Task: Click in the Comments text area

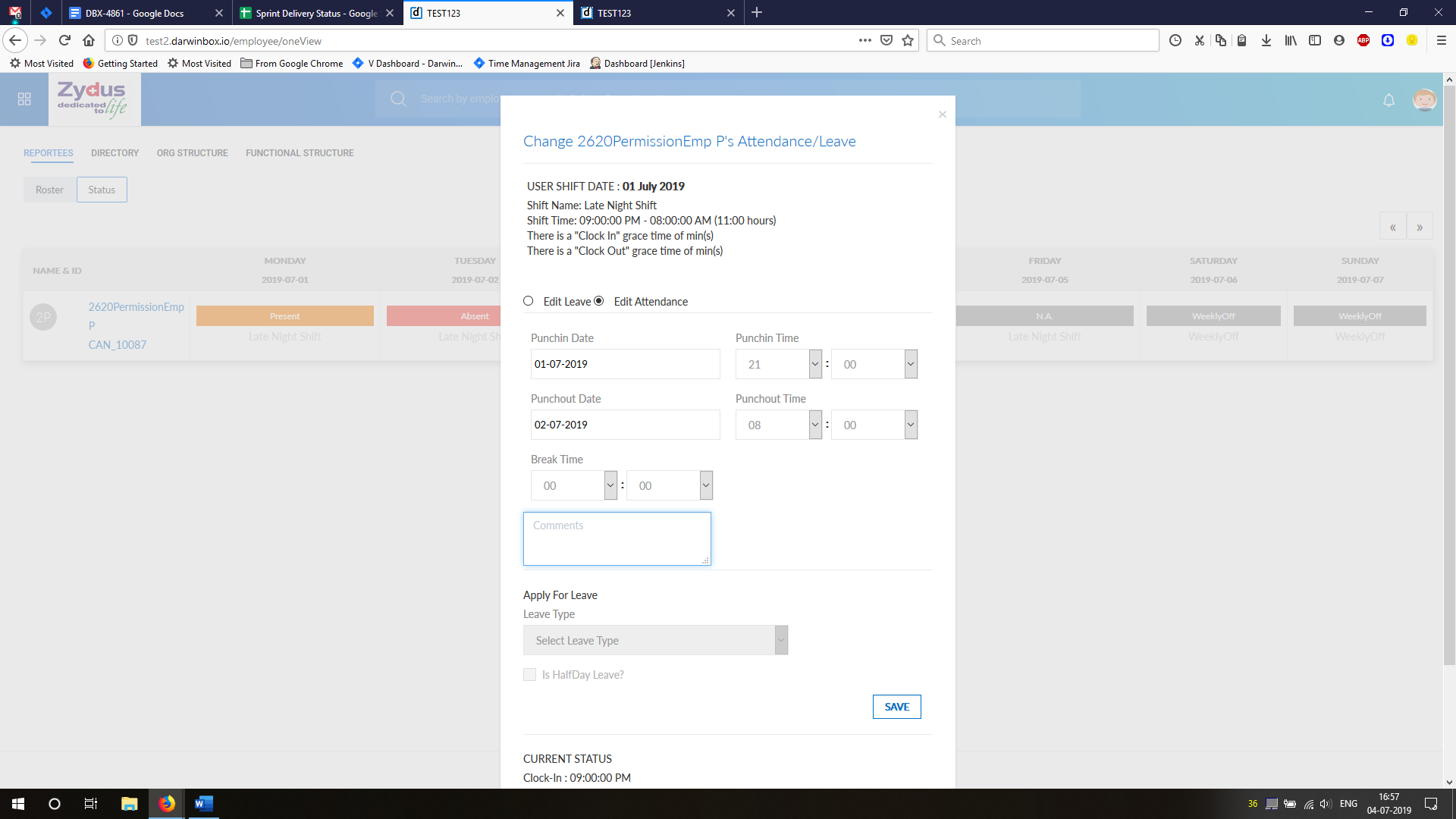Action: (x=617, y=539)
